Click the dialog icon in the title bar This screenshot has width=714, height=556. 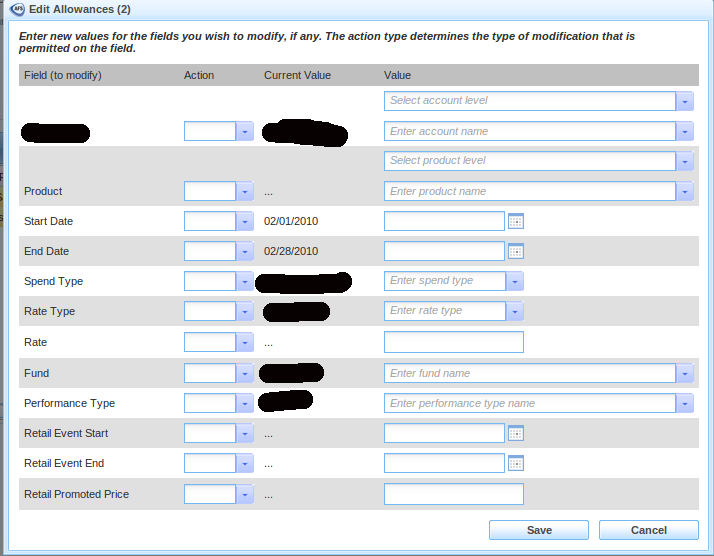click(17, 9)
